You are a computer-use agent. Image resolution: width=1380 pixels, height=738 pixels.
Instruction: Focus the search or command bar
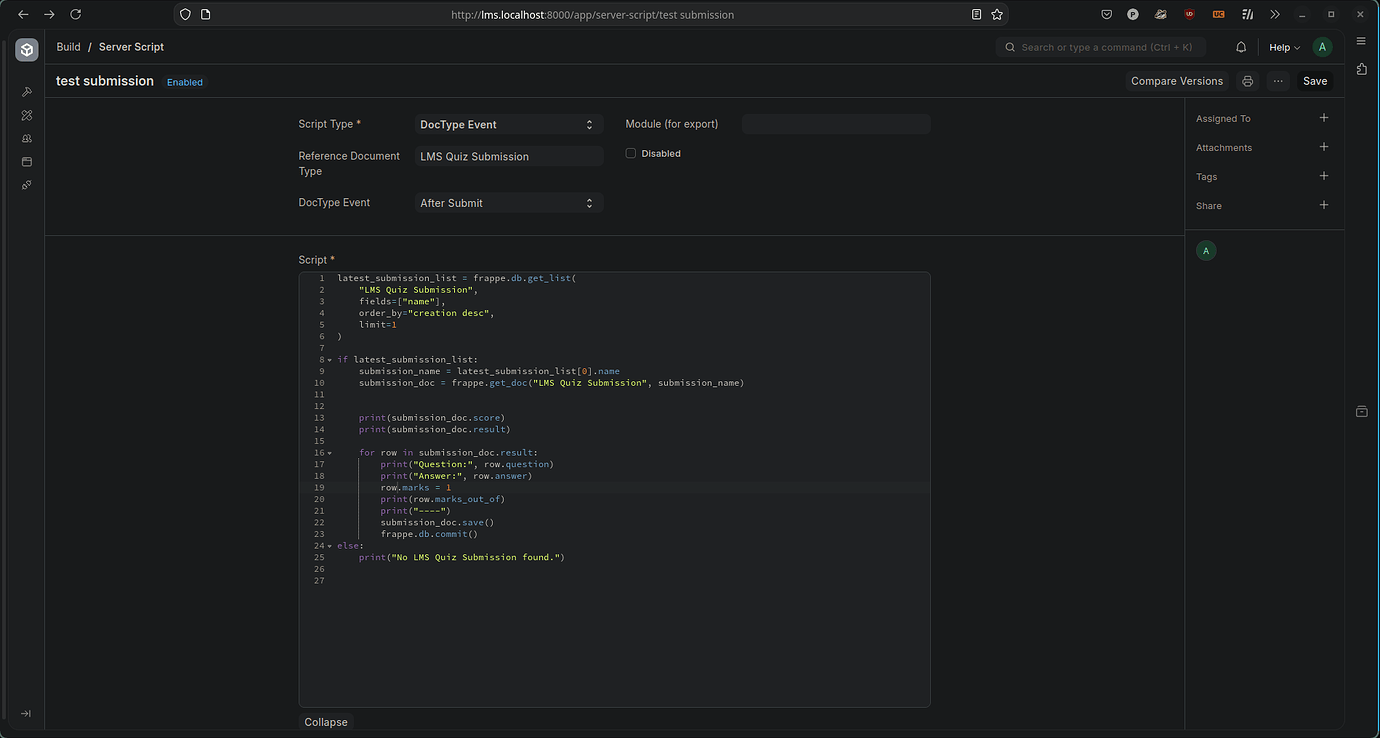point(1101,47)
